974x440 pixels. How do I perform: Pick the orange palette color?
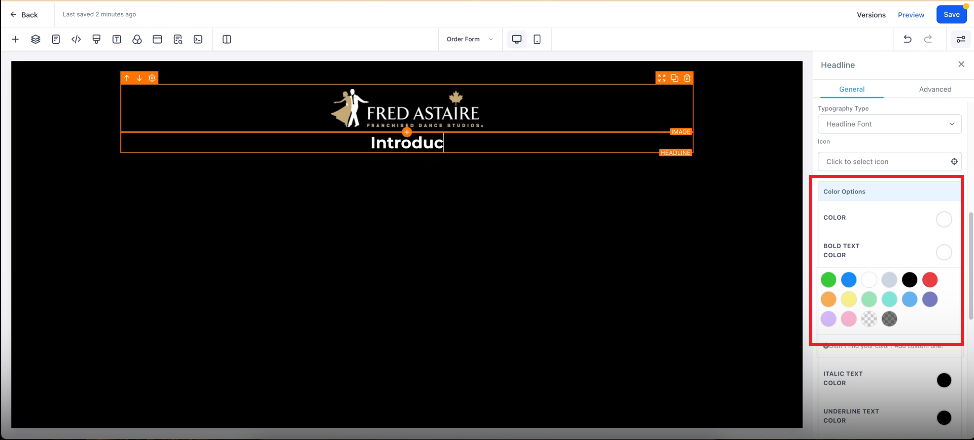[828, 299]
